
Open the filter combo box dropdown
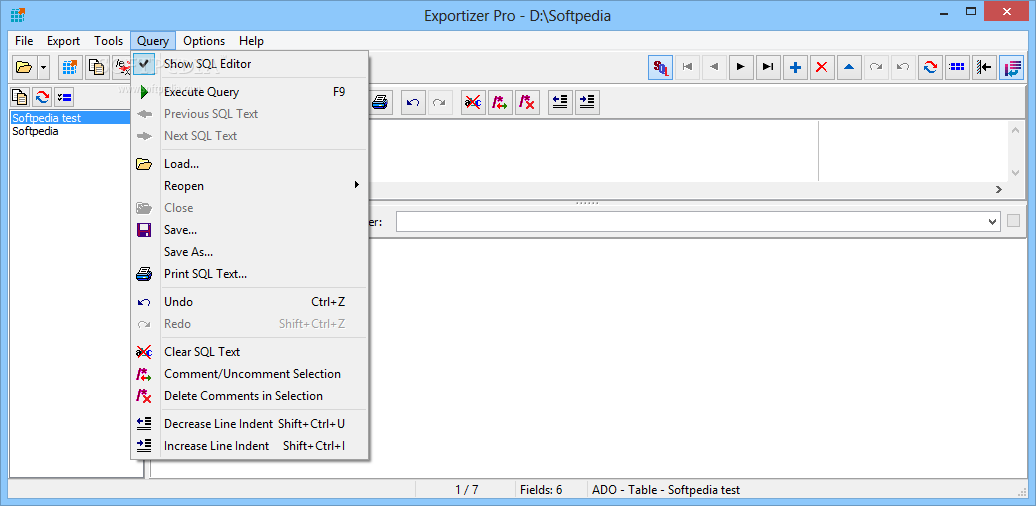992,222
